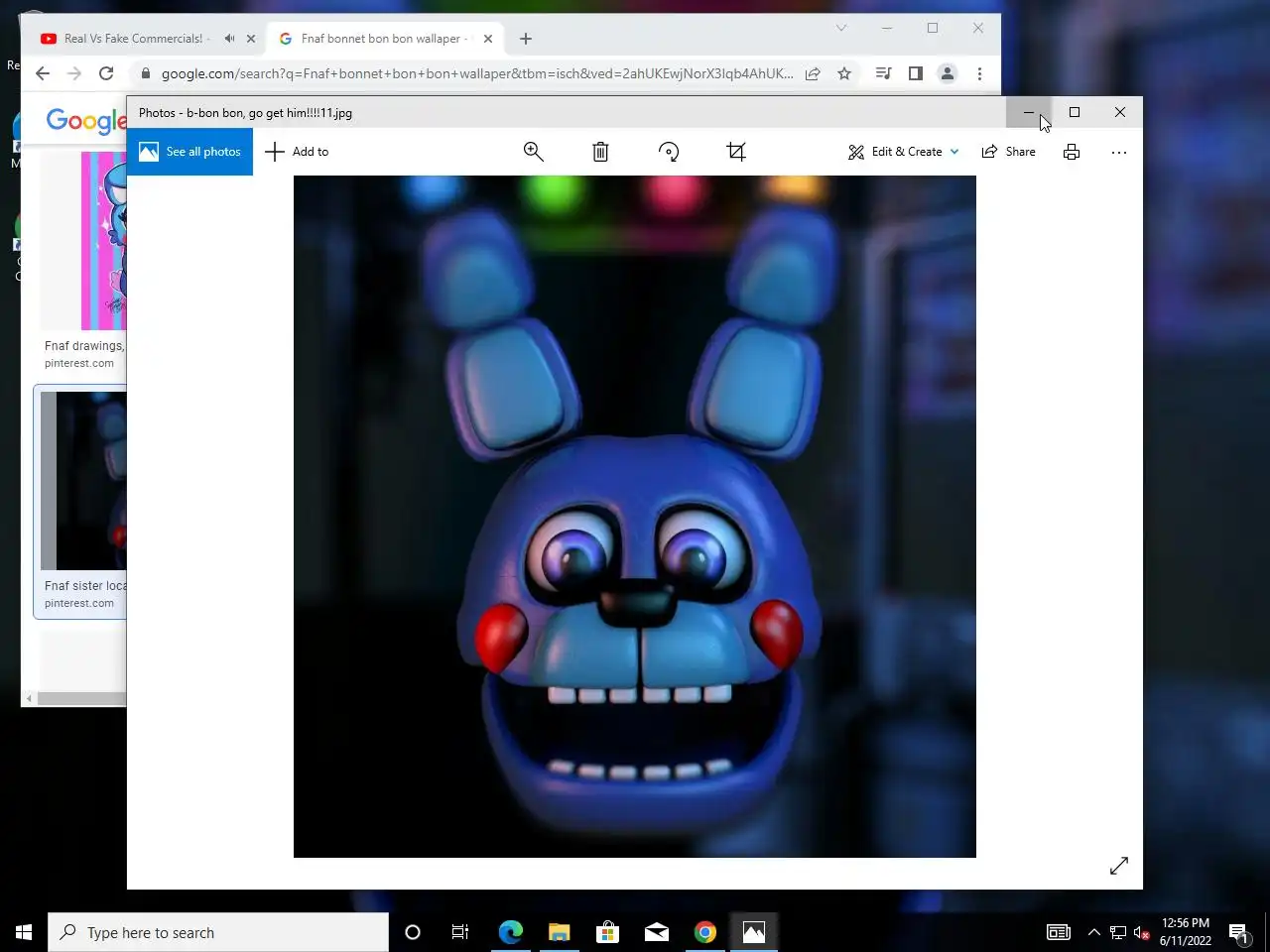Click the Chrome horizontal scrollbar
The image size is (1270, 952).
coord(82,698)
